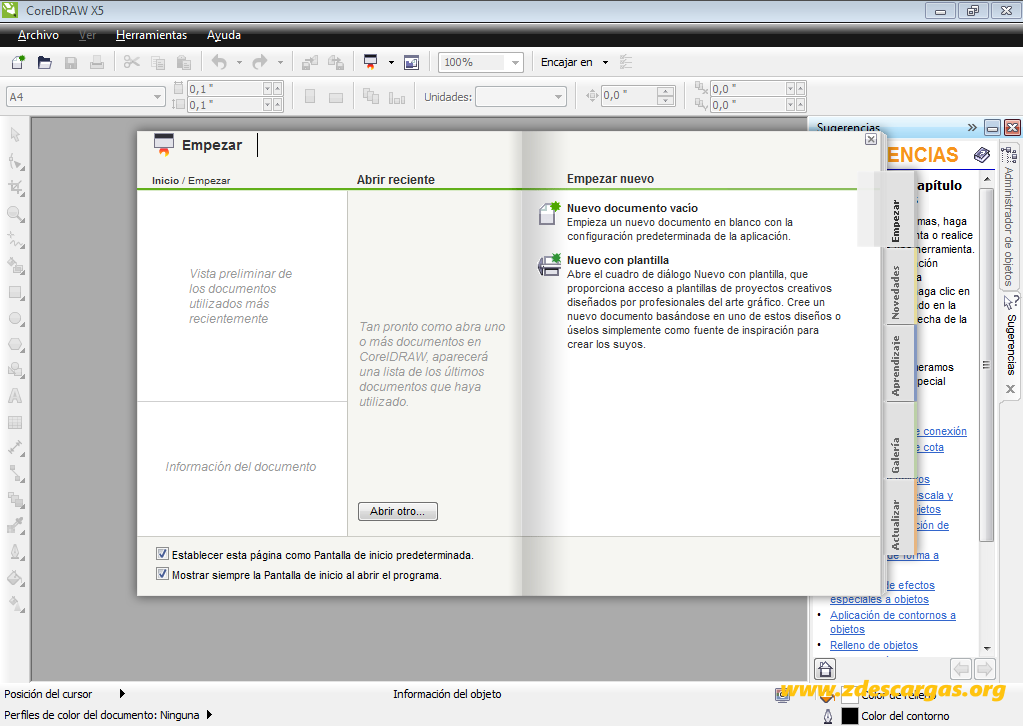1023x726 pixels.
Task: Click the Inicio breadcrumb link
Action: coord(165,181)
